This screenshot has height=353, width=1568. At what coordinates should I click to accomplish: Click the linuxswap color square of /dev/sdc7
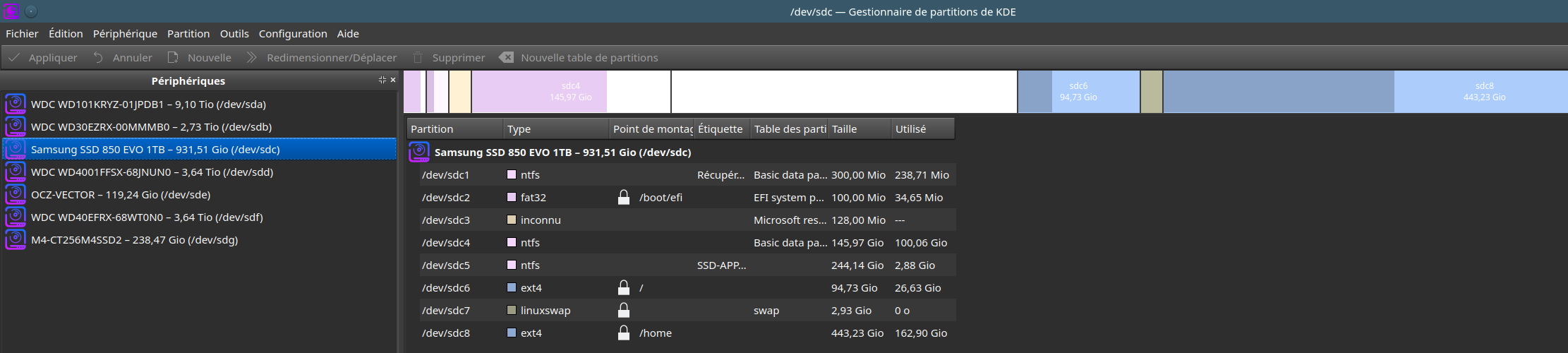coord(512,310)
